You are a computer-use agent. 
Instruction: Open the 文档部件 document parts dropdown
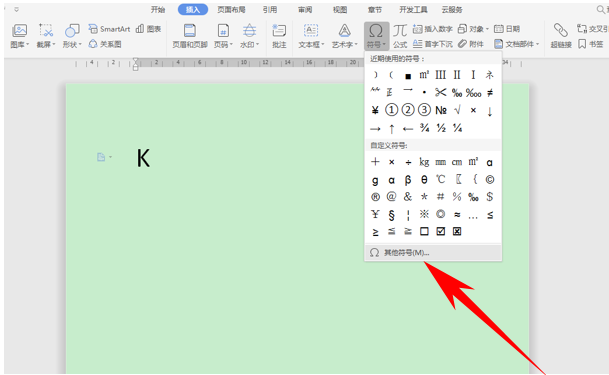point(517,44)
